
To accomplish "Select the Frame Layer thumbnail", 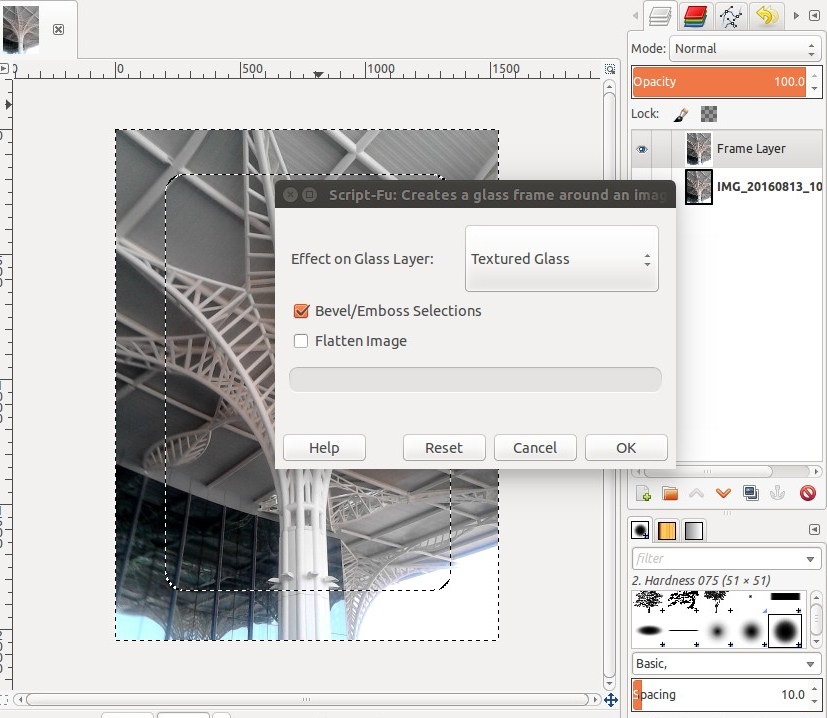I will (699, 149).
